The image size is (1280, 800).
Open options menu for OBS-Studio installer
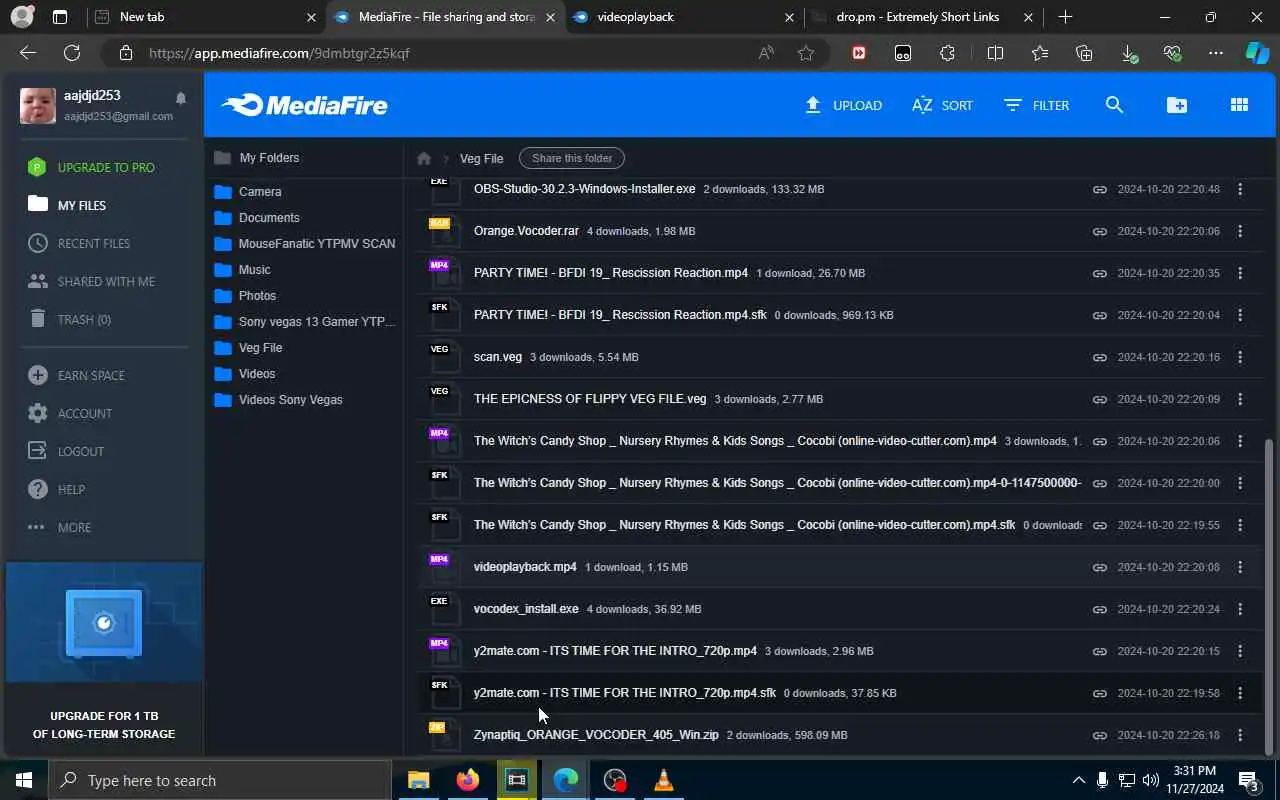click(x=1240, y=189)
